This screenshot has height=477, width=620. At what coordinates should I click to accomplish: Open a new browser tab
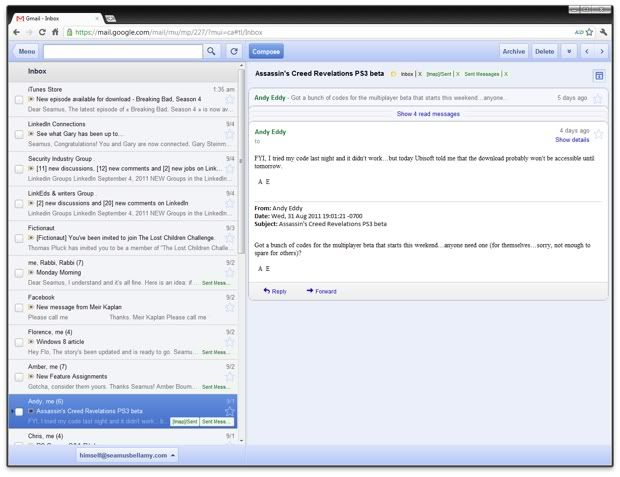(x=110, y=19)
